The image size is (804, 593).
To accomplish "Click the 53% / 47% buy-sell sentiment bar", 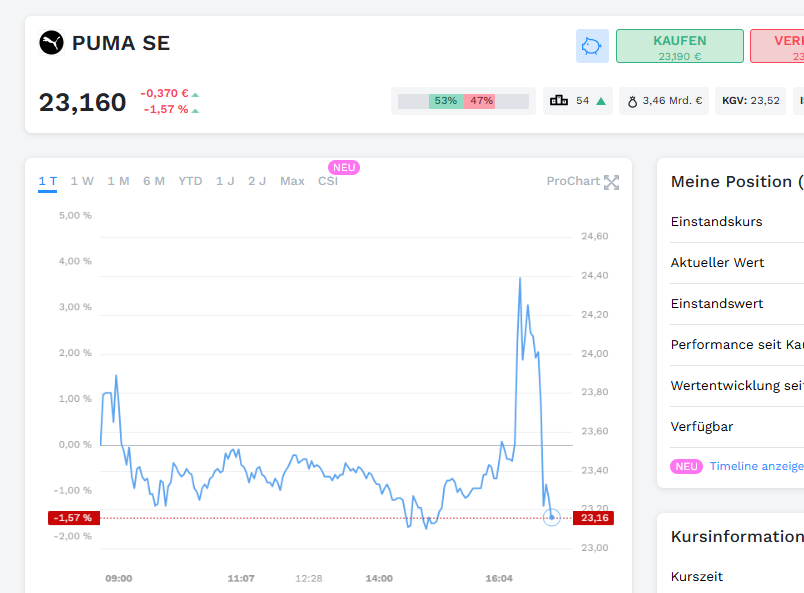I will pyautogui.click(x=463, y=101).
